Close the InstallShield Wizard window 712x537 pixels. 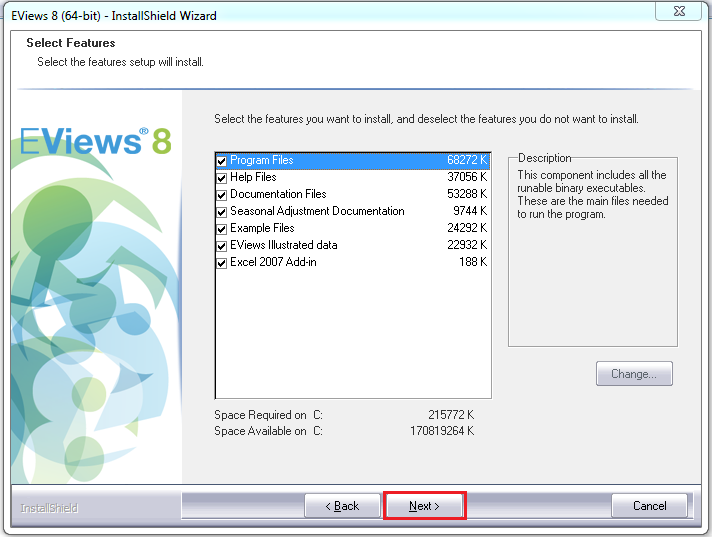[679, 11]
